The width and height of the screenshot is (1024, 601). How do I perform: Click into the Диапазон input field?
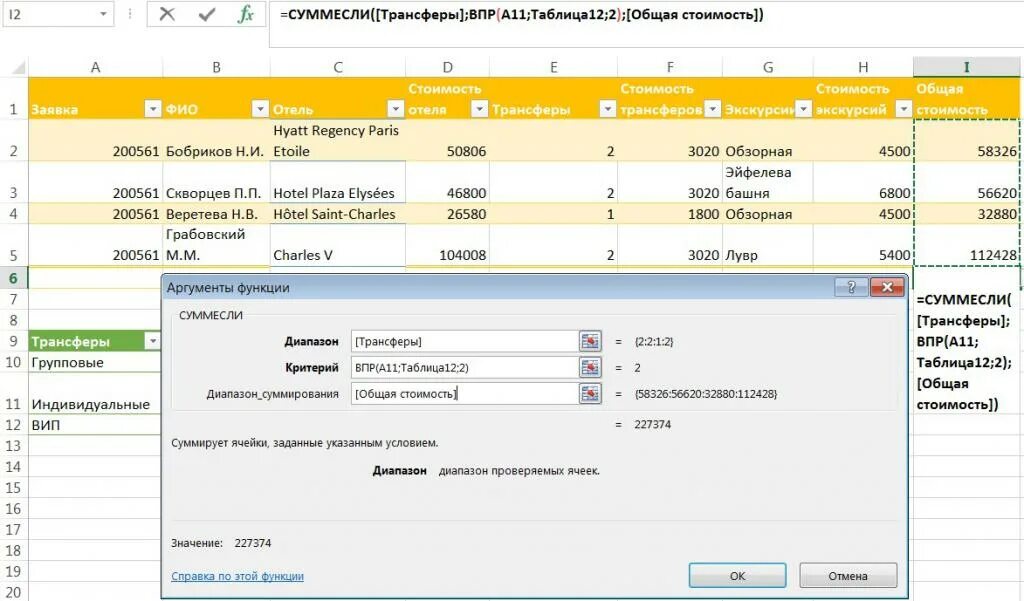click(464, 341)
